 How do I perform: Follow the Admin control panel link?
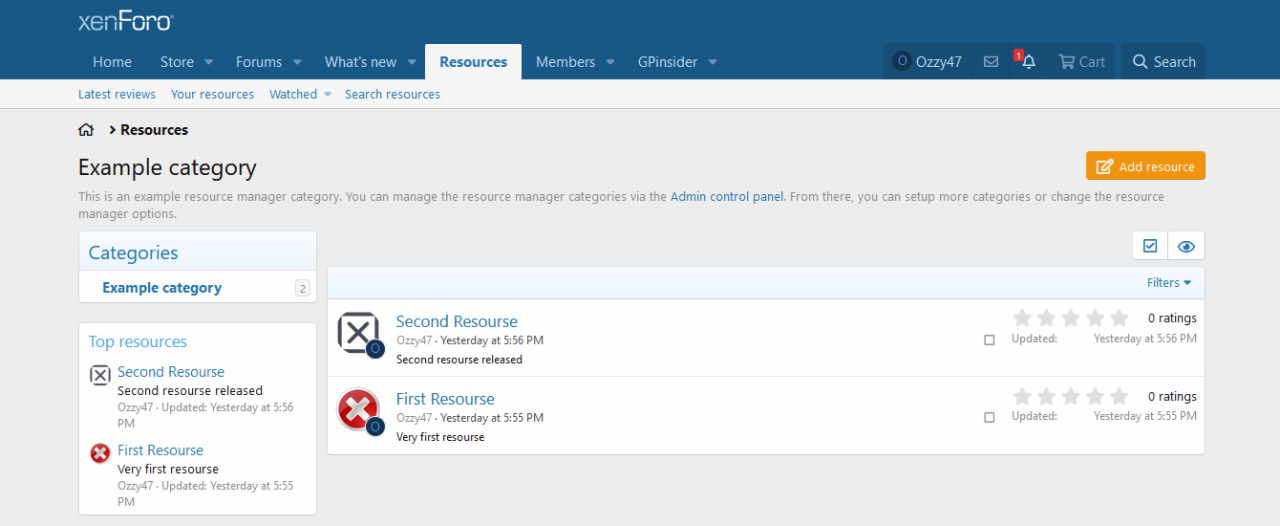click(727, 197)
